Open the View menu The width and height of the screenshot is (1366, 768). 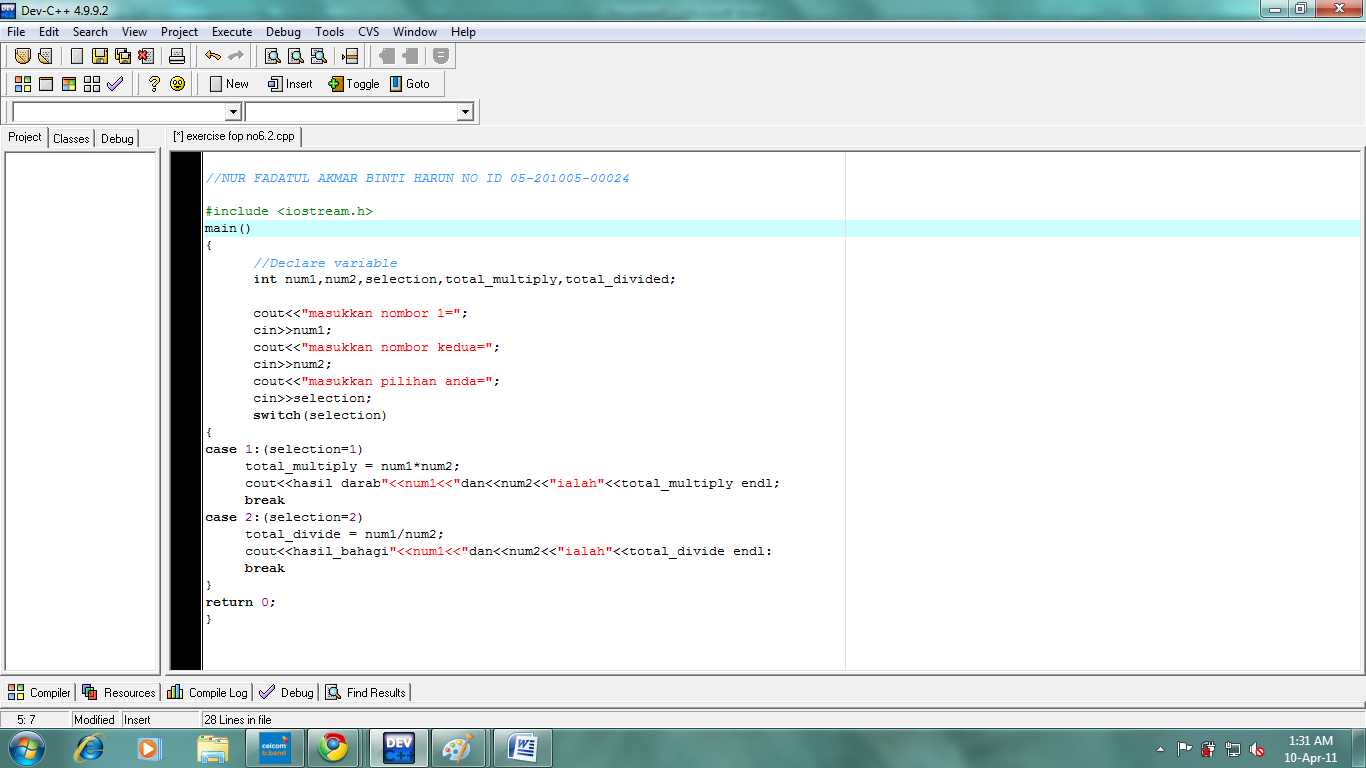(135, 32)
